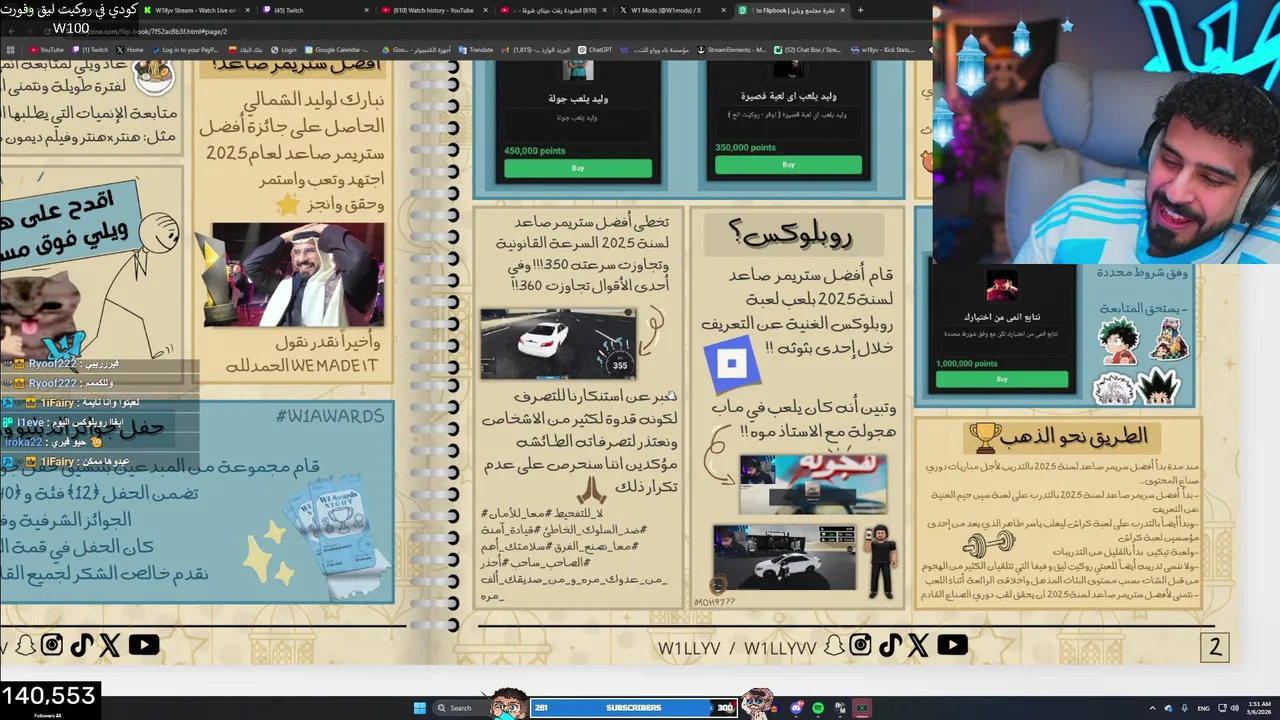Open the Translate bookmark
The width and height of the screenshot is (1280, 720).
[x=476, y=49]
